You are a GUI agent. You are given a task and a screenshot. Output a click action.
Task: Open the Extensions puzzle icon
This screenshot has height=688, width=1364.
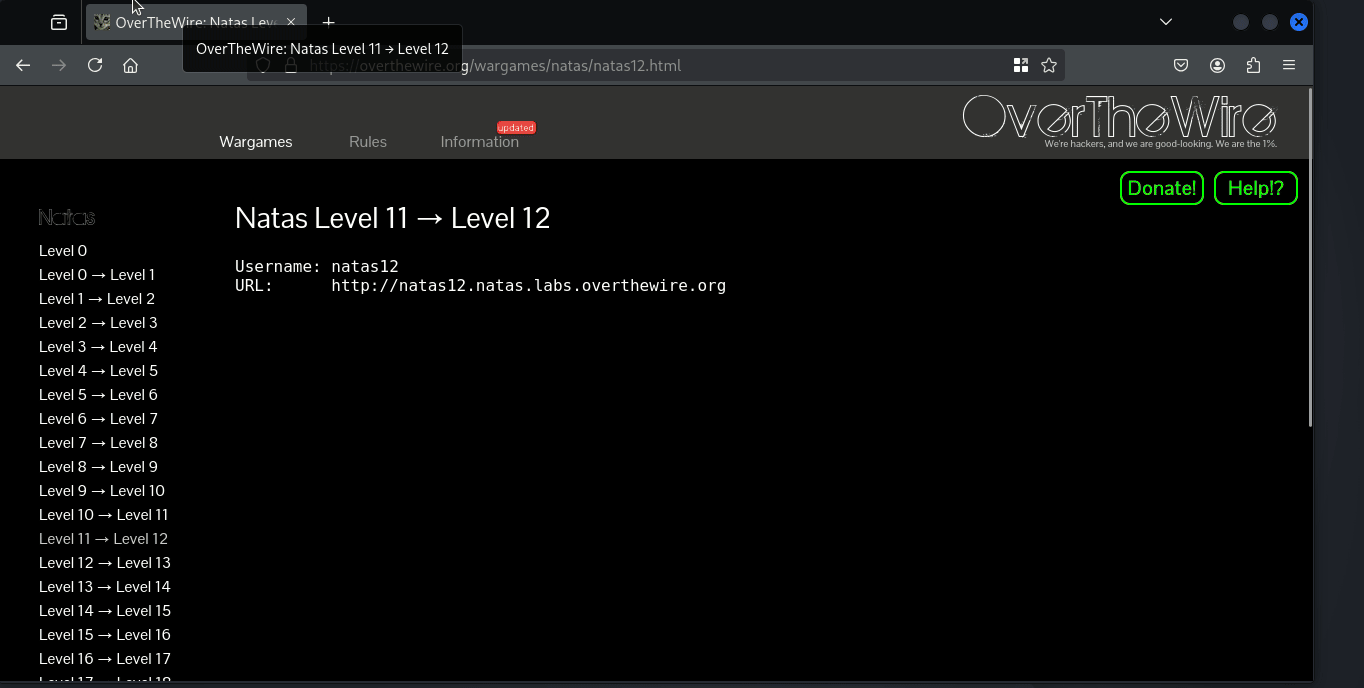(1253, 65)
